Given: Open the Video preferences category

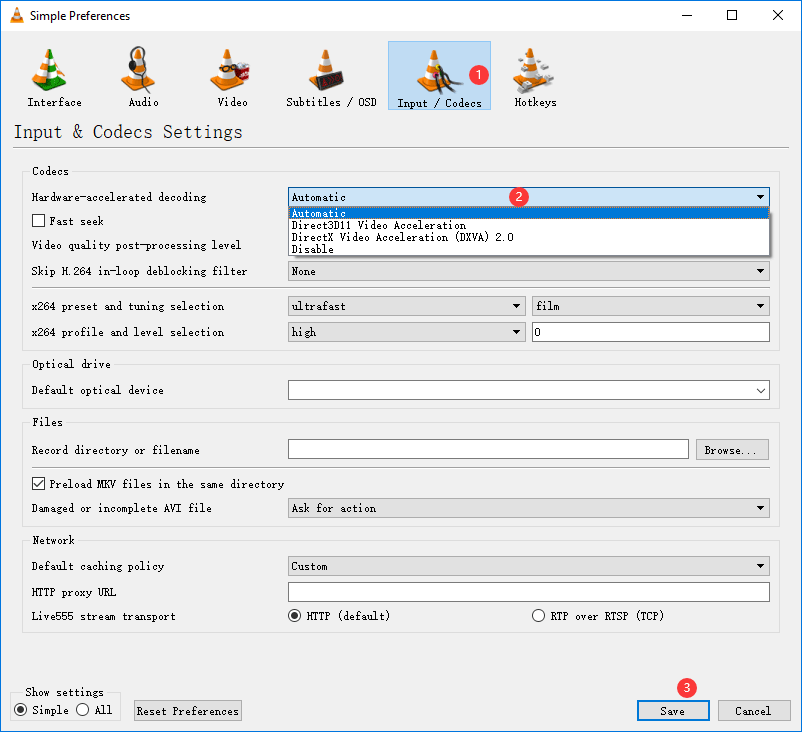Looking at the screenshot, I should click(232, 77).
